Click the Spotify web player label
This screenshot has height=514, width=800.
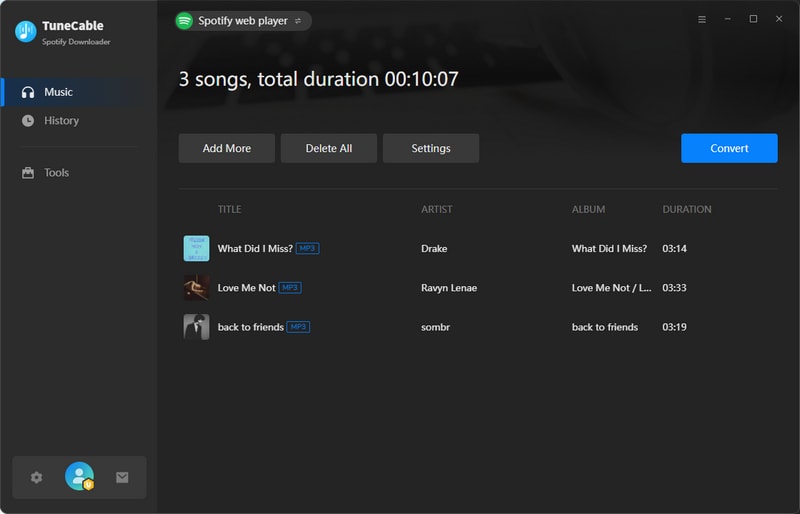[x=243, y=21]
